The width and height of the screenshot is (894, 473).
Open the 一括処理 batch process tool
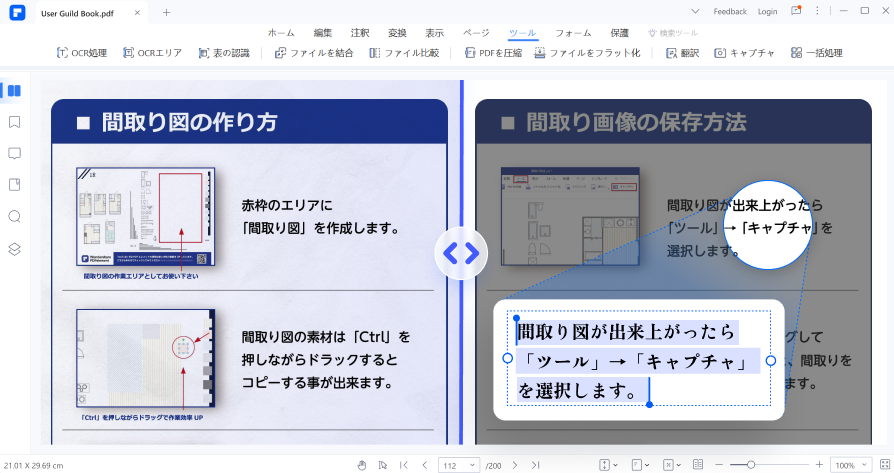pyautogui.click(x=816, y=53)
